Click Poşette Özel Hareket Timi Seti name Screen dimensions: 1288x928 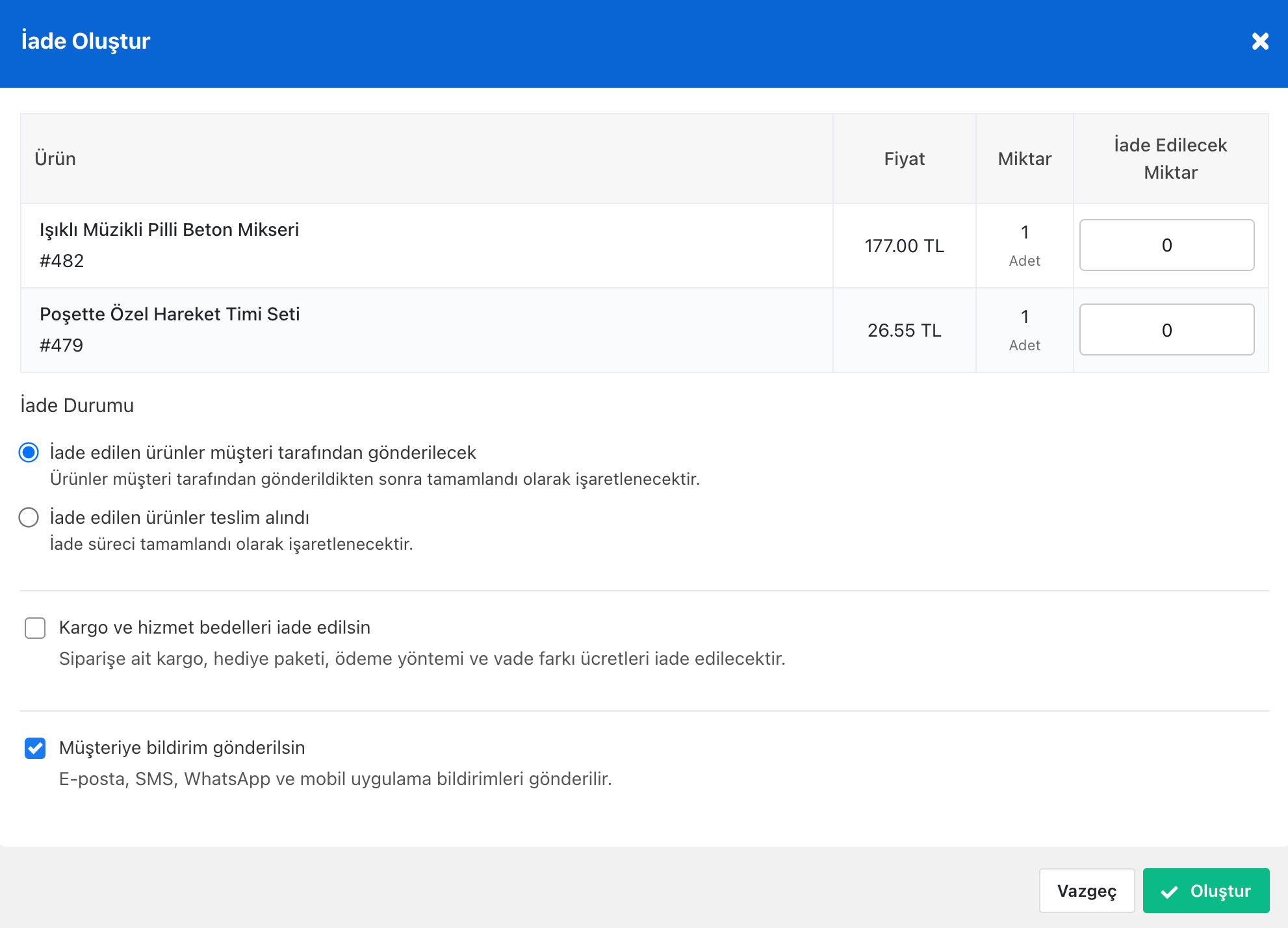[x=170, y=315]
